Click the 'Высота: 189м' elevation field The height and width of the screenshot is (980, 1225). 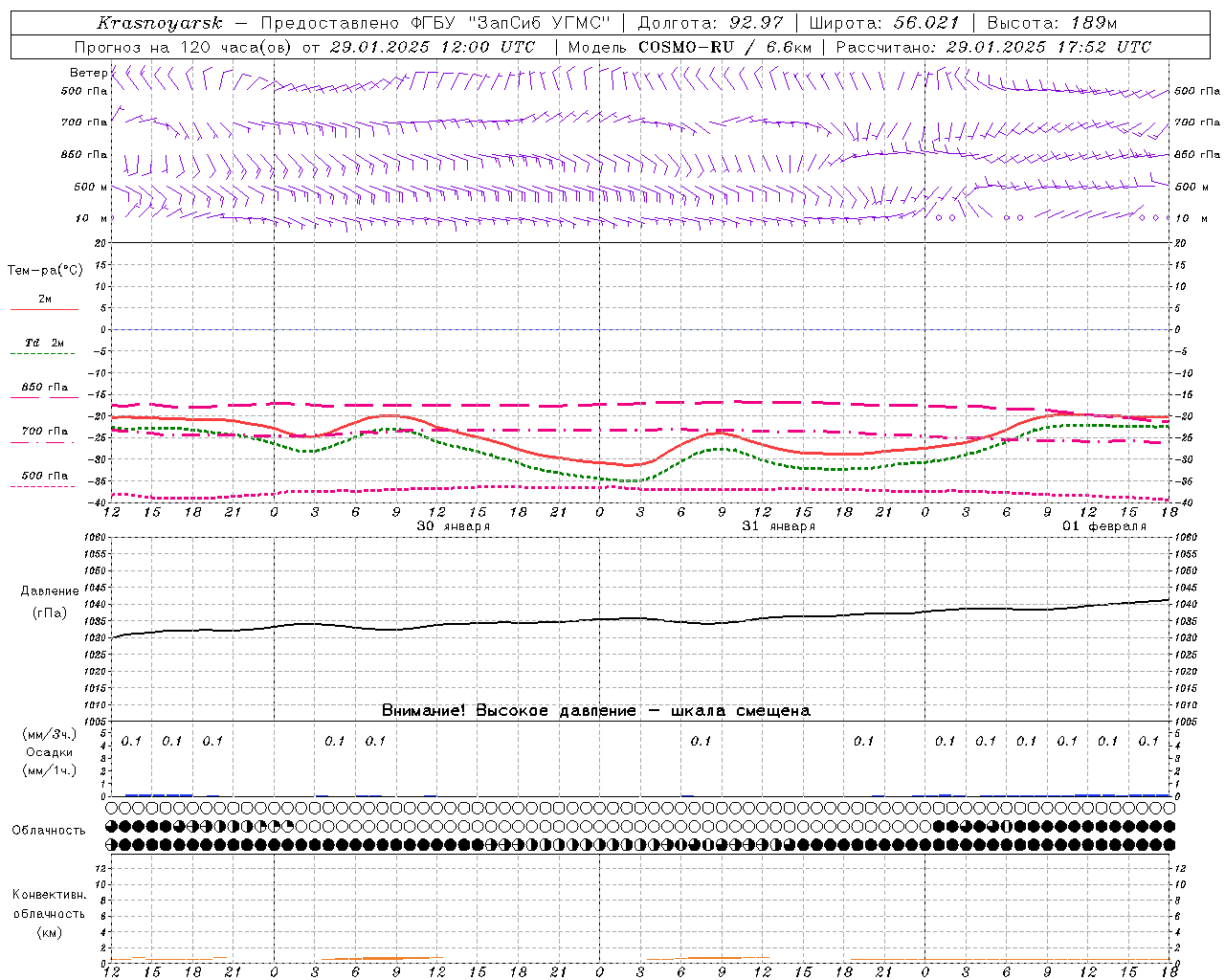point(1052,23)
